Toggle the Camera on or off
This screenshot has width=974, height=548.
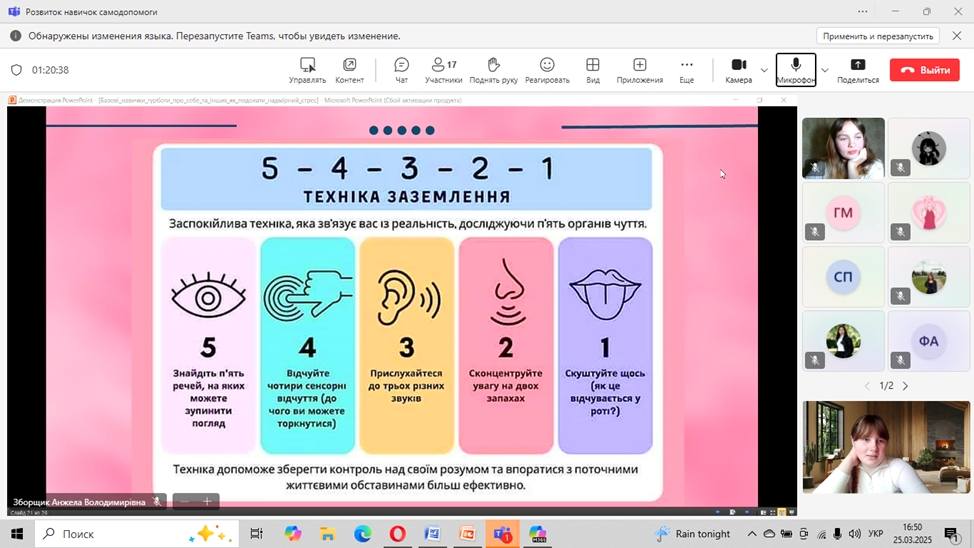pyautogui.click(x=738, y=70)
